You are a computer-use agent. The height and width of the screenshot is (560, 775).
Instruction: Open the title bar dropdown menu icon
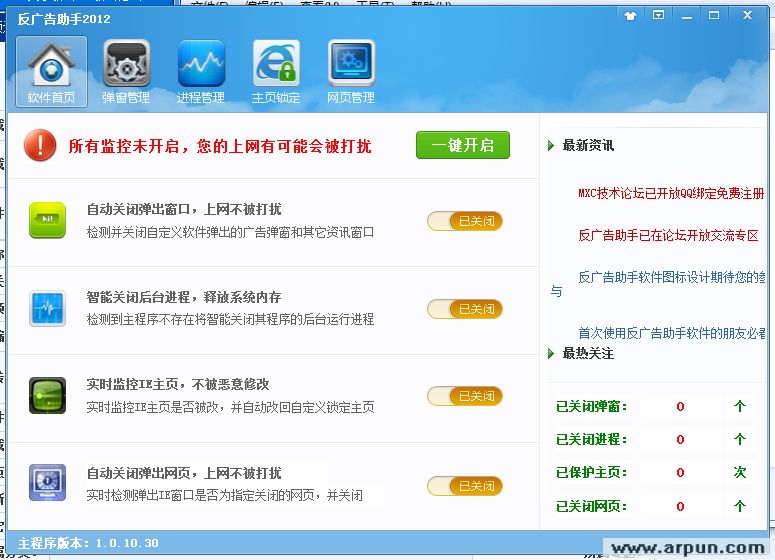coord(658,15)
